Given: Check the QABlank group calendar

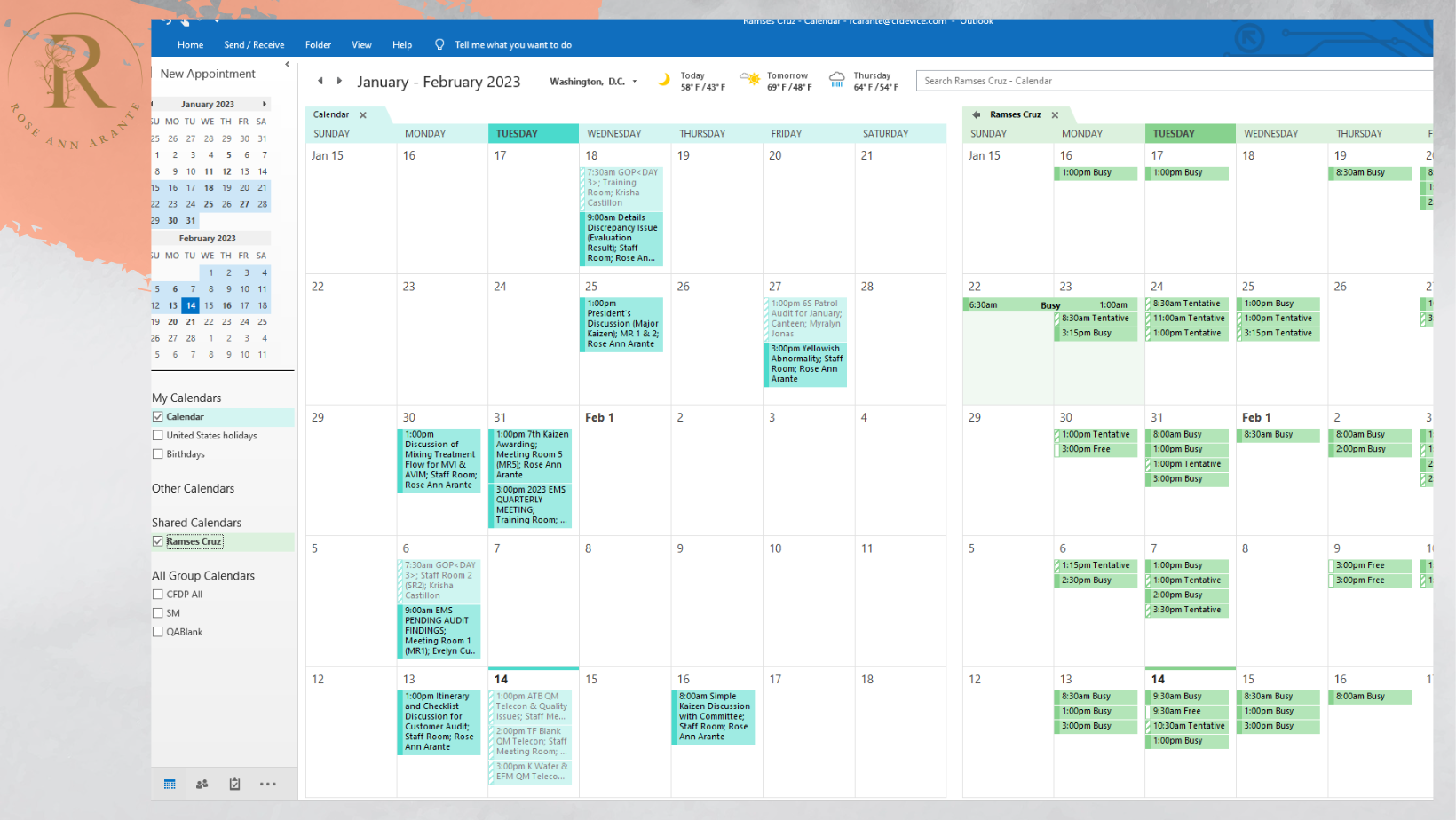Looking at the screenshot, I should [x=158, y=632].
